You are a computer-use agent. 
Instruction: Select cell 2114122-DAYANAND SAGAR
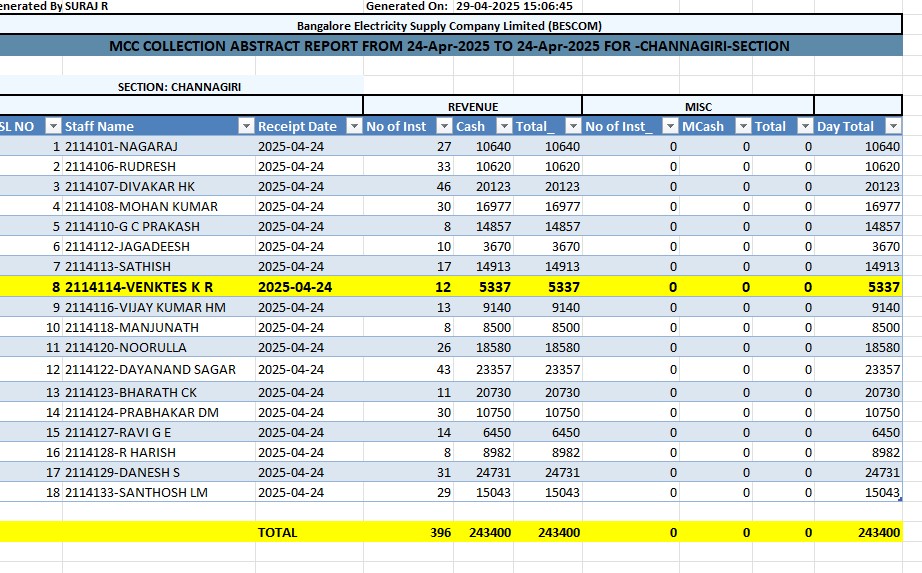tap(159, 369)
